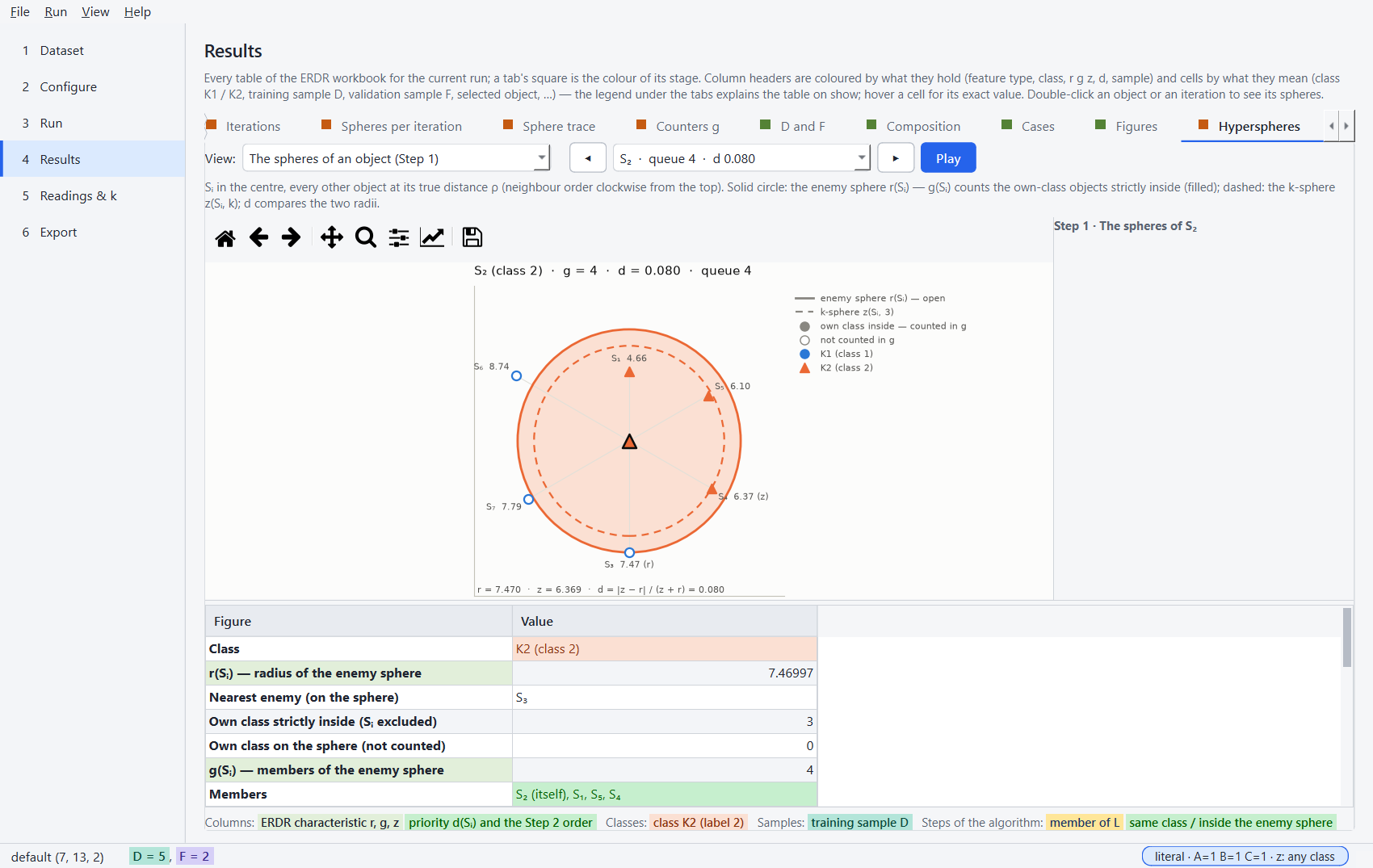Go to Configure step in sidebar
Screen dimensions: 1373x868
[x=93, y=86]
